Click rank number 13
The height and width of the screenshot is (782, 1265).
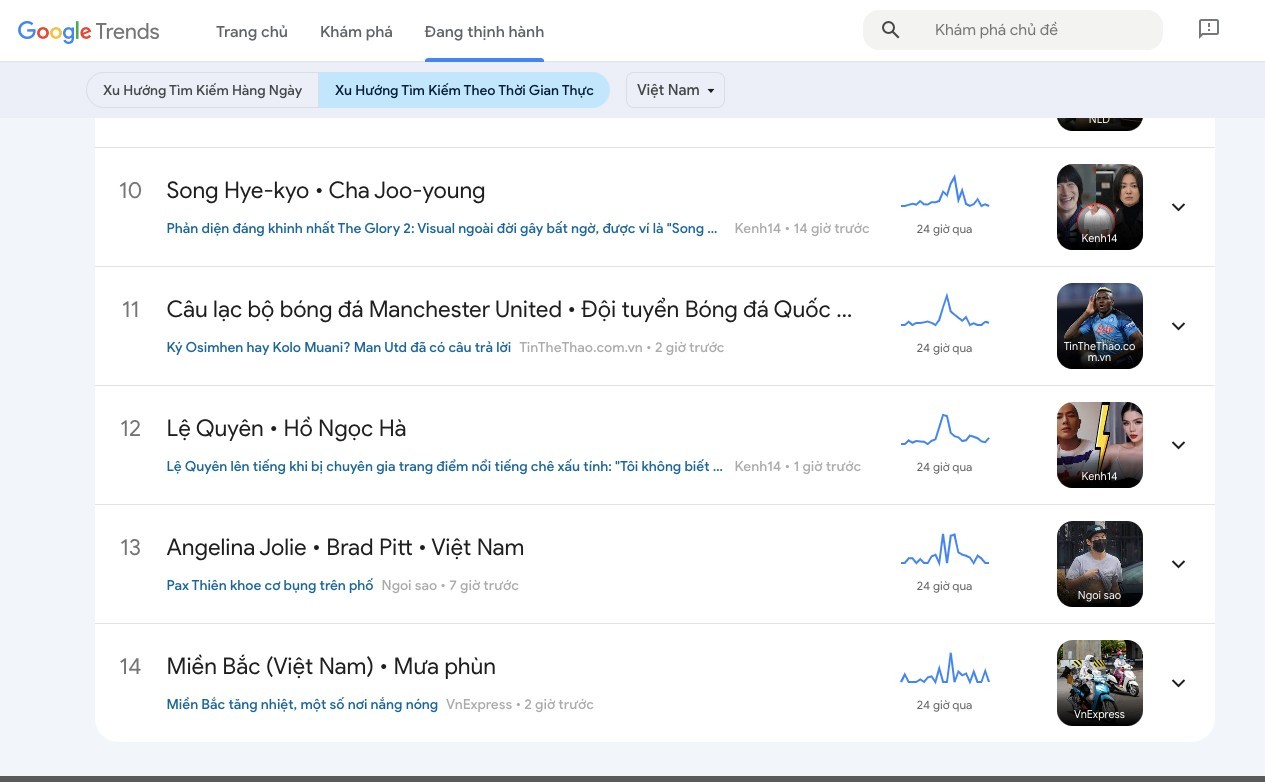tap(130, 547)
